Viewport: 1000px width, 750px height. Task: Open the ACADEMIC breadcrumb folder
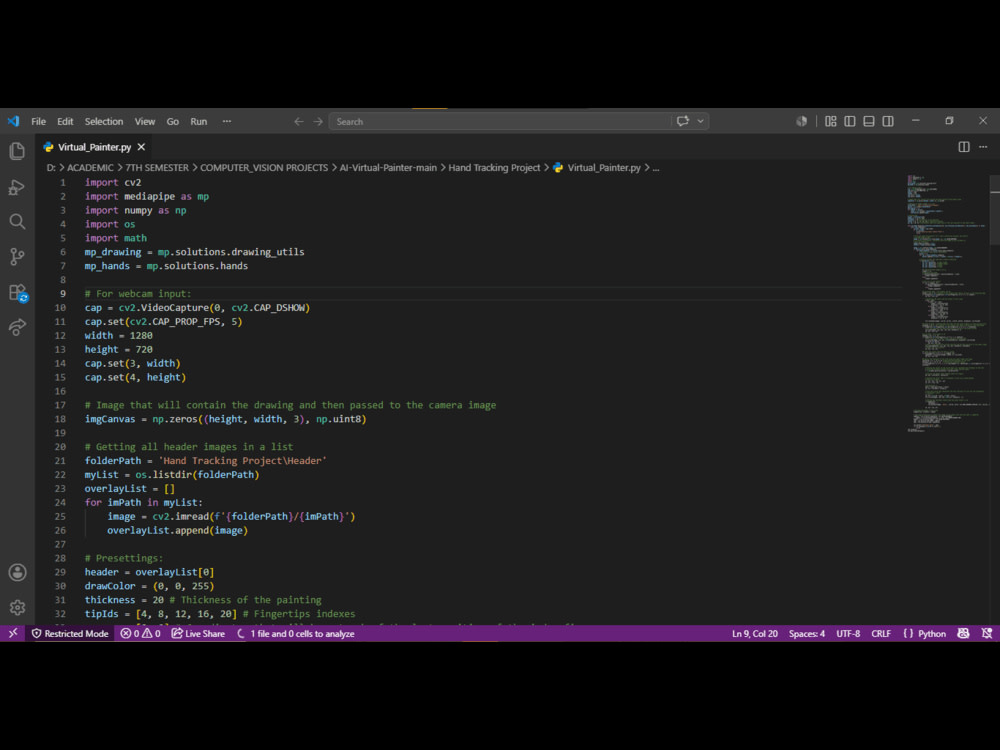(90, 168)
